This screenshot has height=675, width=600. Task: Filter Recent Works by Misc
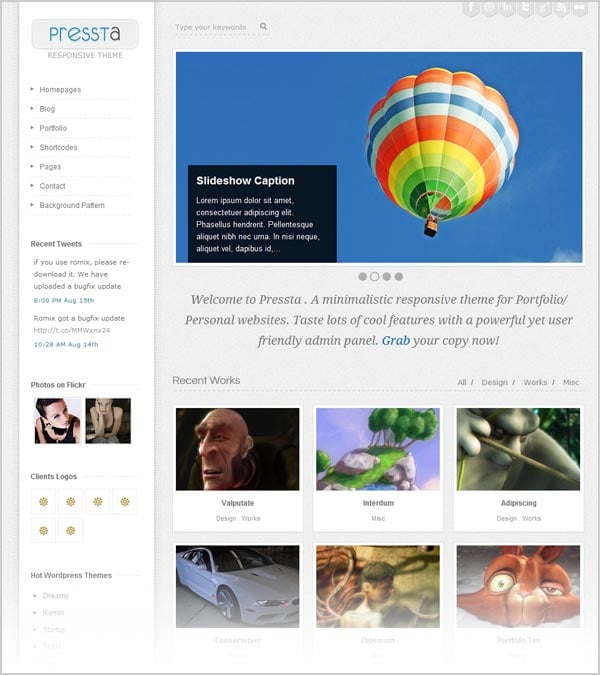(x=571, y=382)
